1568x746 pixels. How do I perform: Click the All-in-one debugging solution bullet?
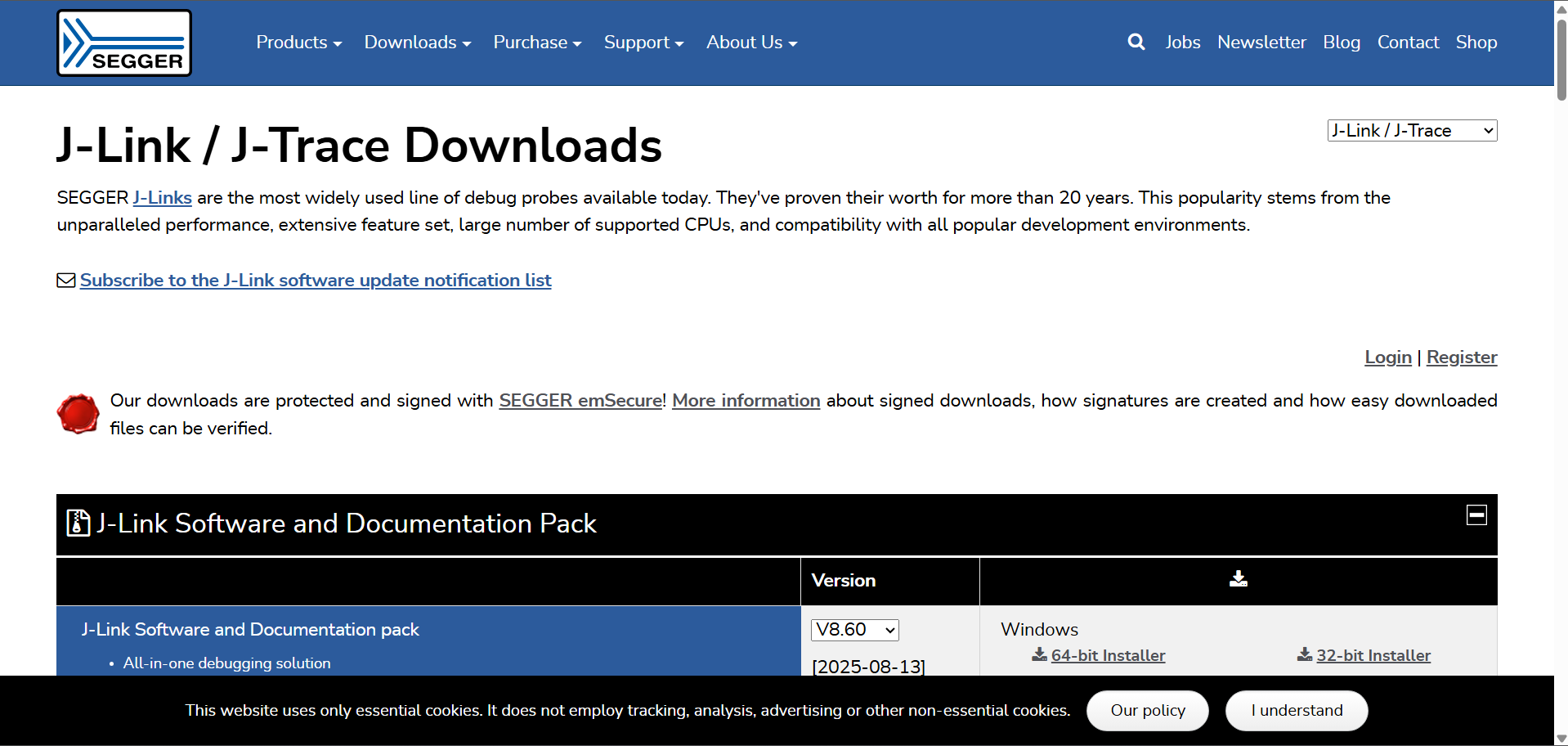227,663
